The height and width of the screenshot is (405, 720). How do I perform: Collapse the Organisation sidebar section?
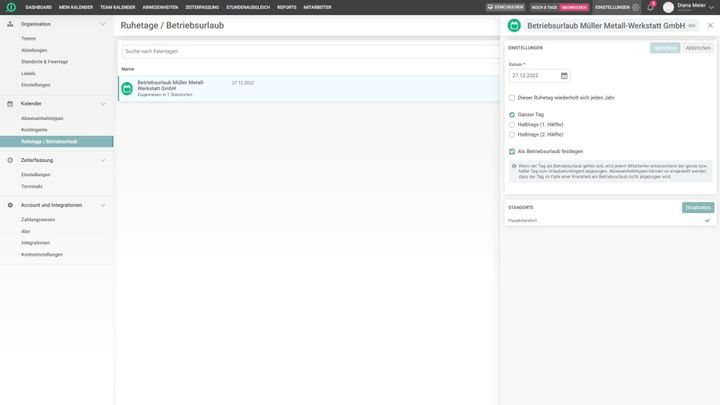(103, 24)
